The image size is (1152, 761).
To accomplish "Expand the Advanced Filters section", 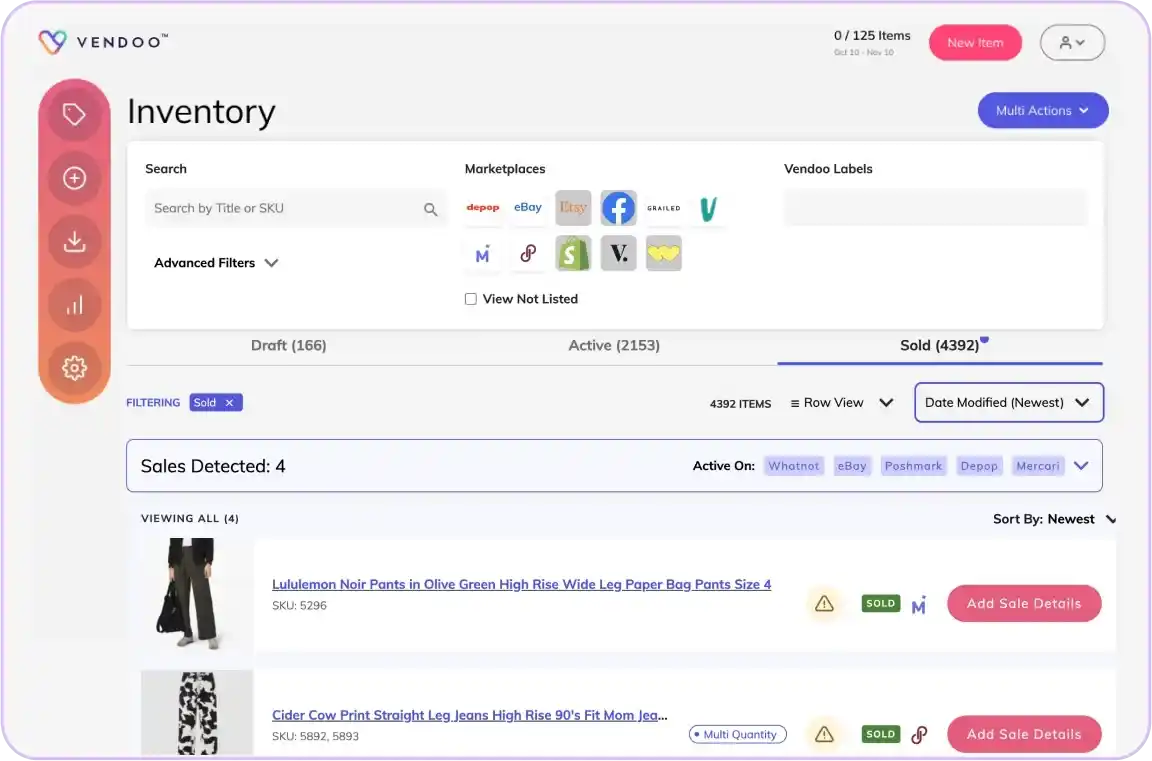I will [216, 262].
